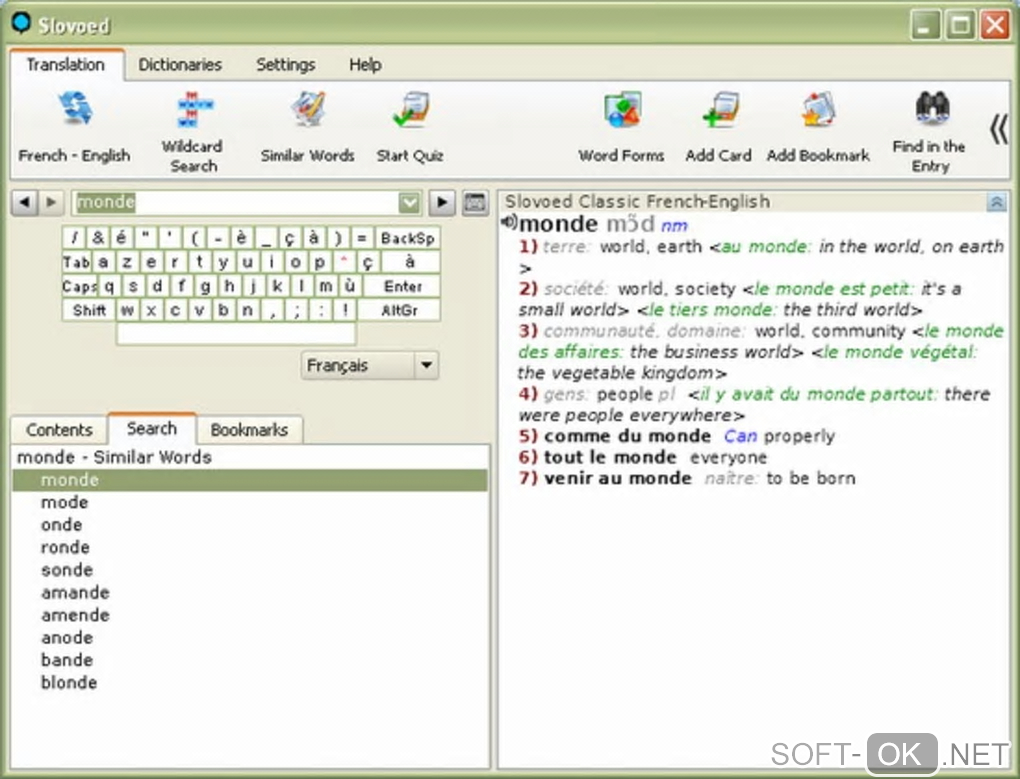
Task: Click 'comme du monde' phrase in entry
Action: pyautogui.click(x=628, y=436)
